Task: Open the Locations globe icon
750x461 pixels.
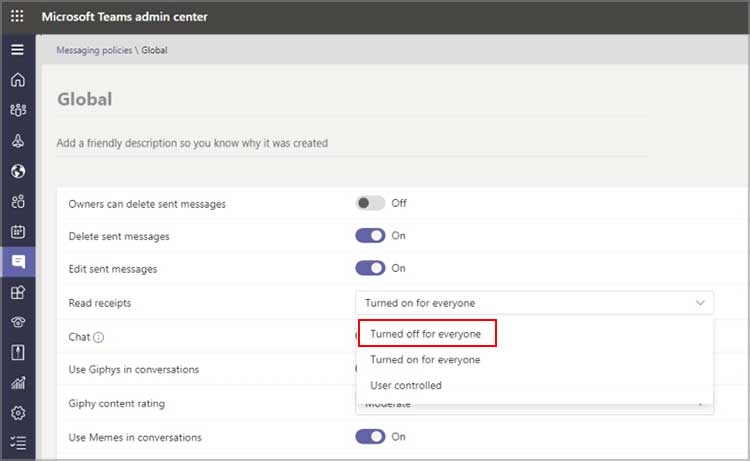Action: pos(18,171)
